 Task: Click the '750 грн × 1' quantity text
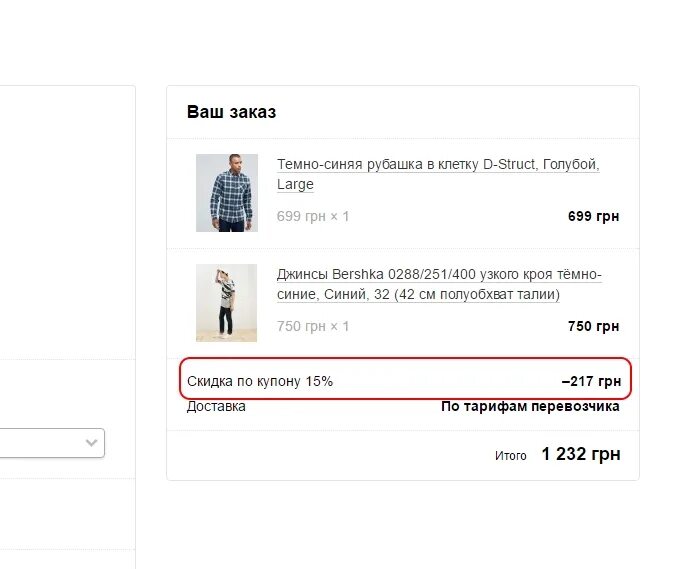click(313, 326)
